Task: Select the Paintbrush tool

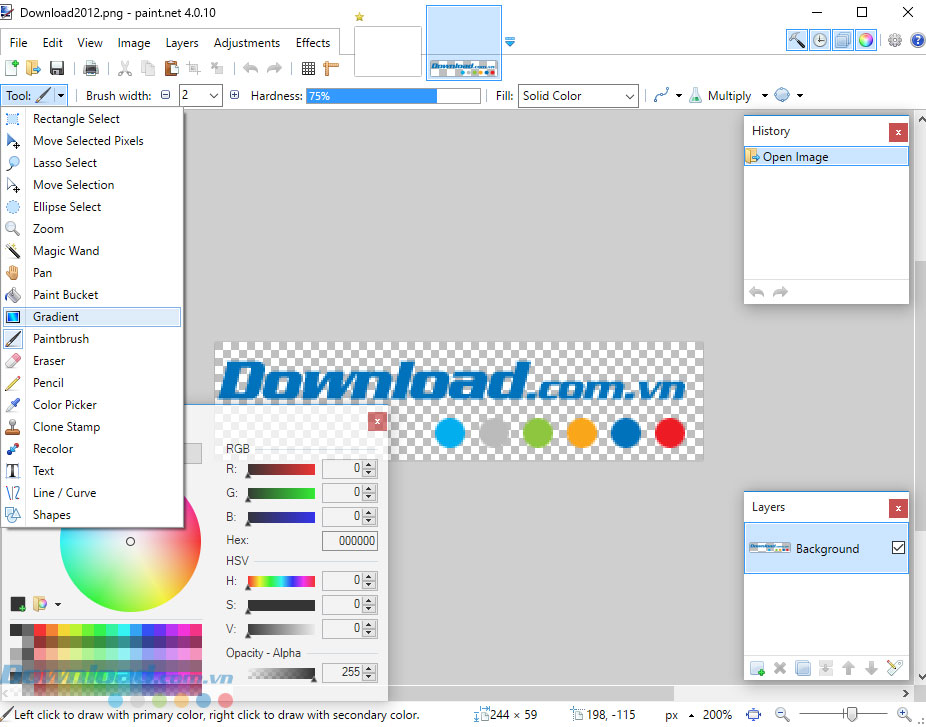Action: tap(92, 338)
